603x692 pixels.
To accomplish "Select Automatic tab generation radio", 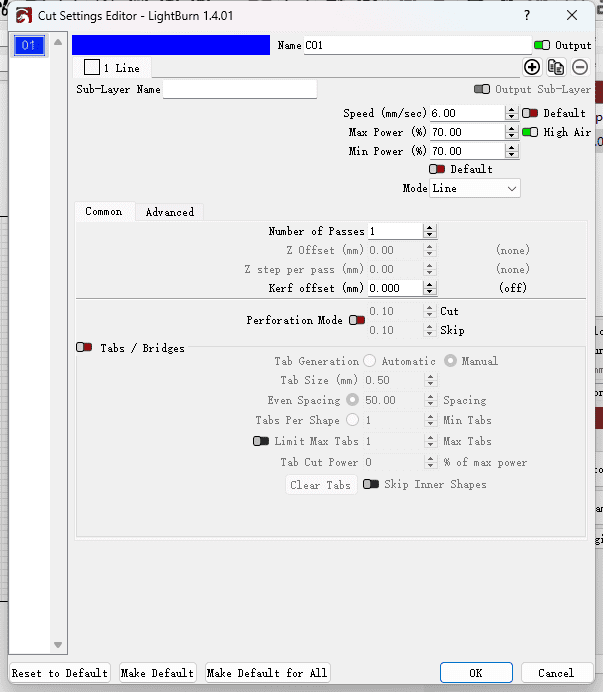I will pyautogui.click(x=369, y=361).
